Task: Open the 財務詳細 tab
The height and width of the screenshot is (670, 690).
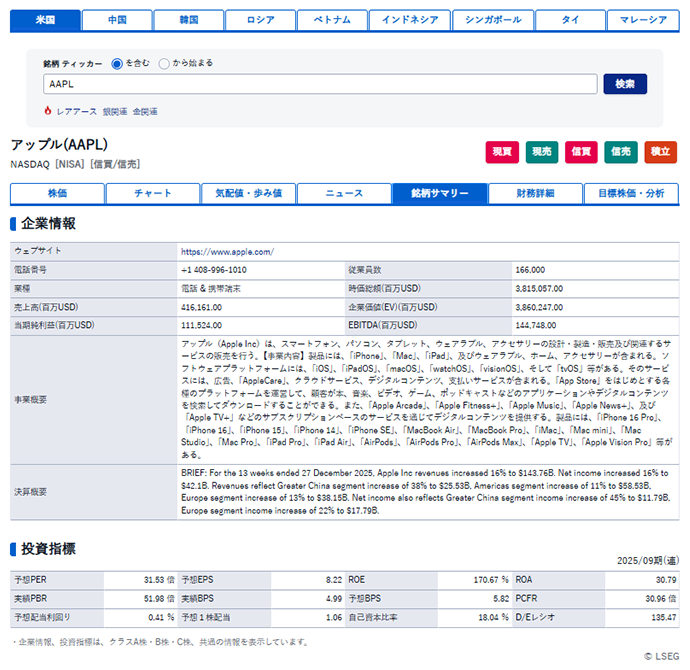Action: tap(535, 194)
